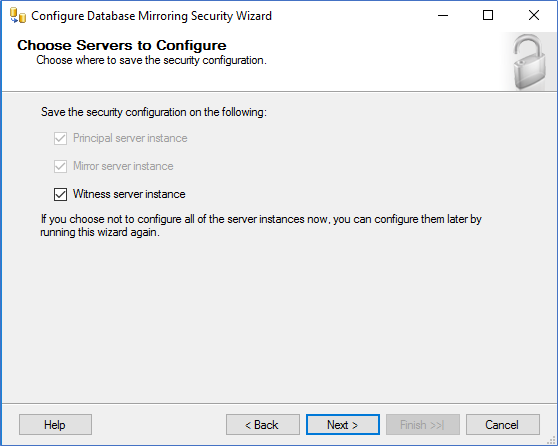Click the 'Save the security configuration' instruction text

[154, 112]
